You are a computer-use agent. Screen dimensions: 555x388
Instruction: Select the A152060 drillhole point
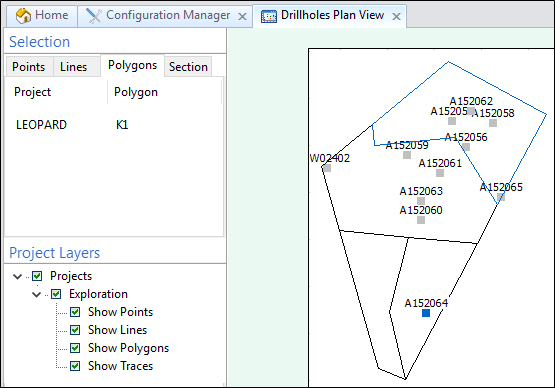point(421,220)
